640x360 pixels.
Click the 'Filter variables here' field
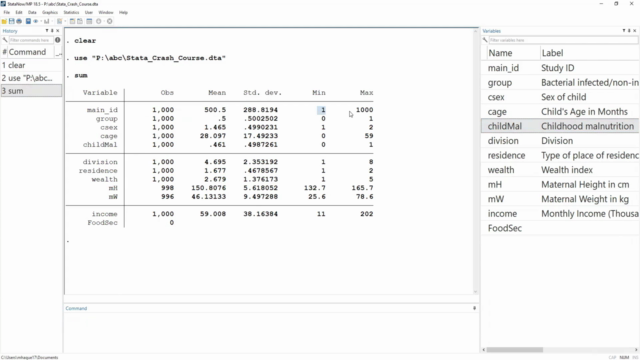click(x=563, y=40)
